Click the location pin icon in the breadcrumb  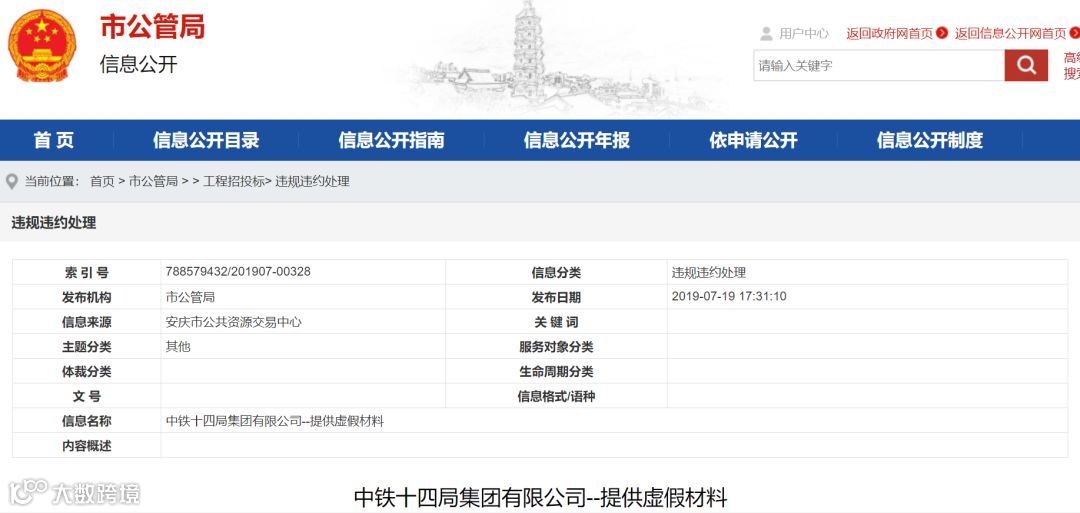tap(12, 182)
